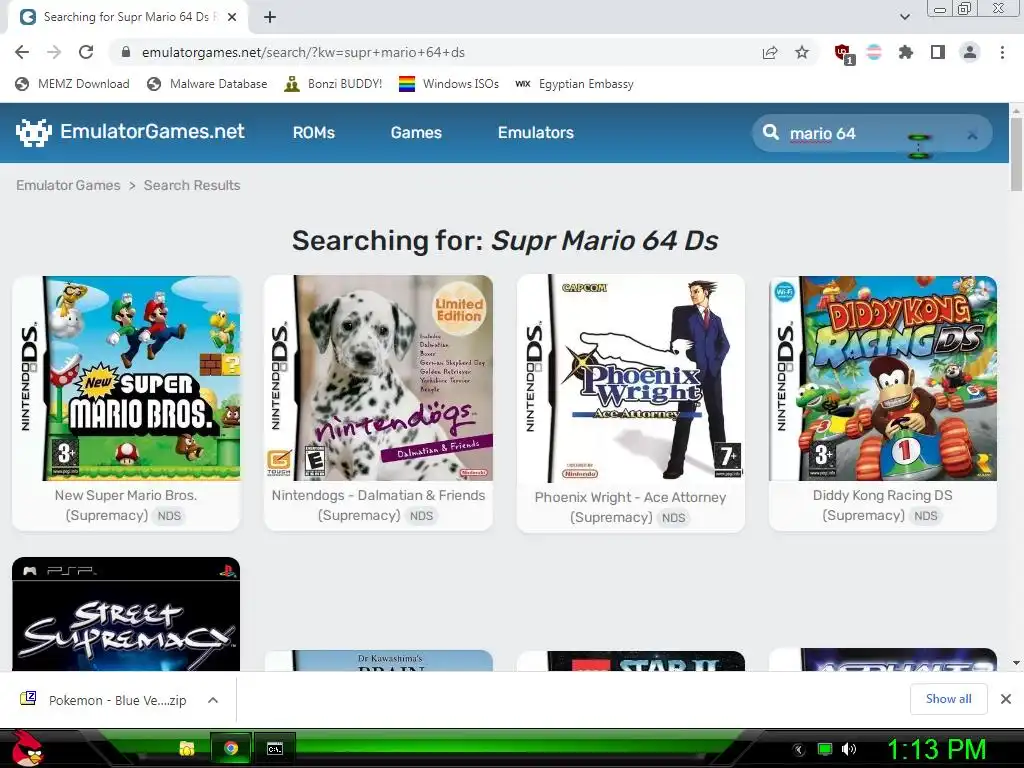Screen dimensions: 1024x768
Task: Click Emulator Games breadcrumb link
Action: (68, 185)
